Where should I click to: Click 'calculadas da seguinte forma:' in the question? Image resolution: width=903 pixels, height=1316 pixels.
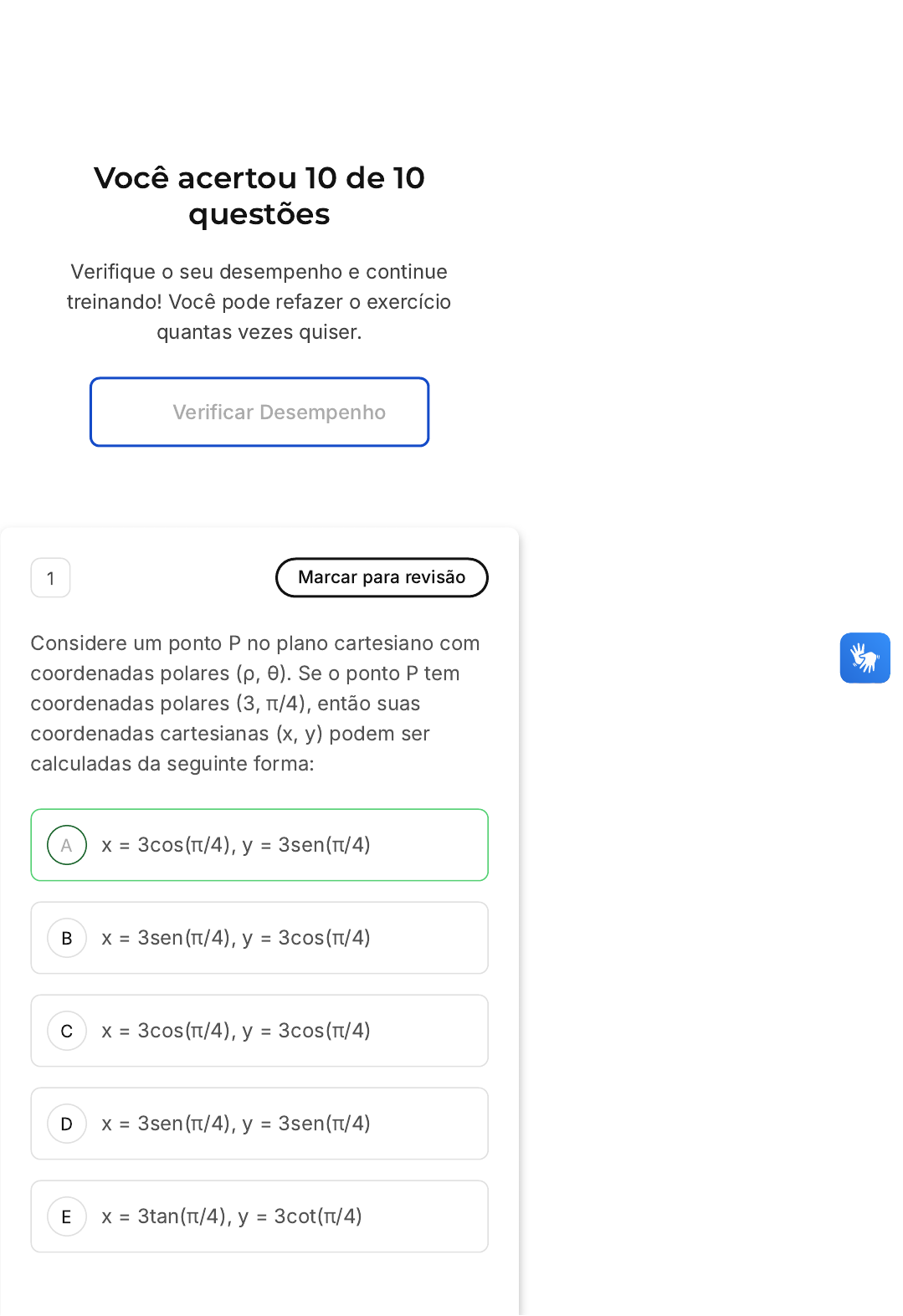[x=172, y=764]
